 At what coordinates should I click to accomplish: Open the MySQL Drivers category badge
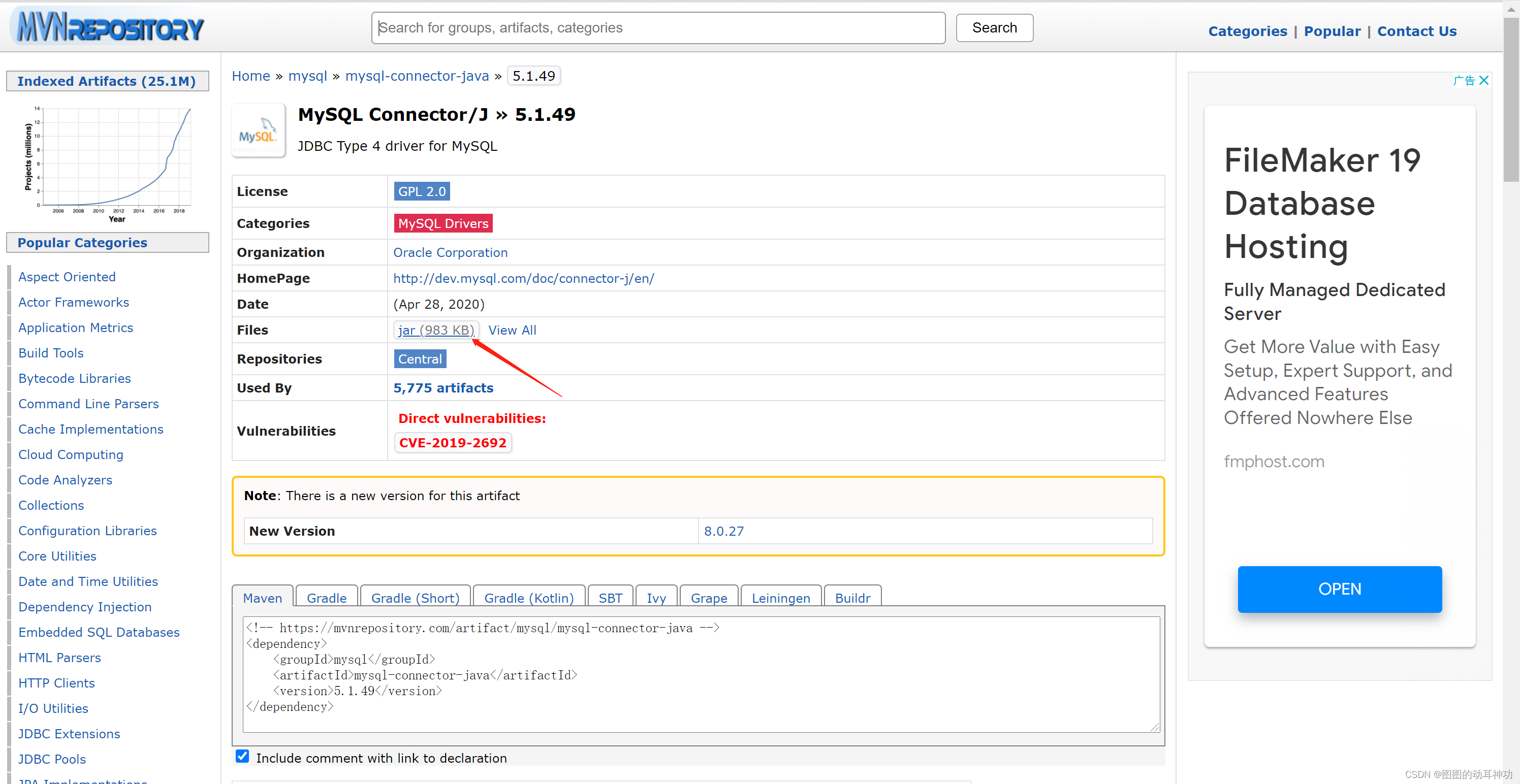point(442,223)
